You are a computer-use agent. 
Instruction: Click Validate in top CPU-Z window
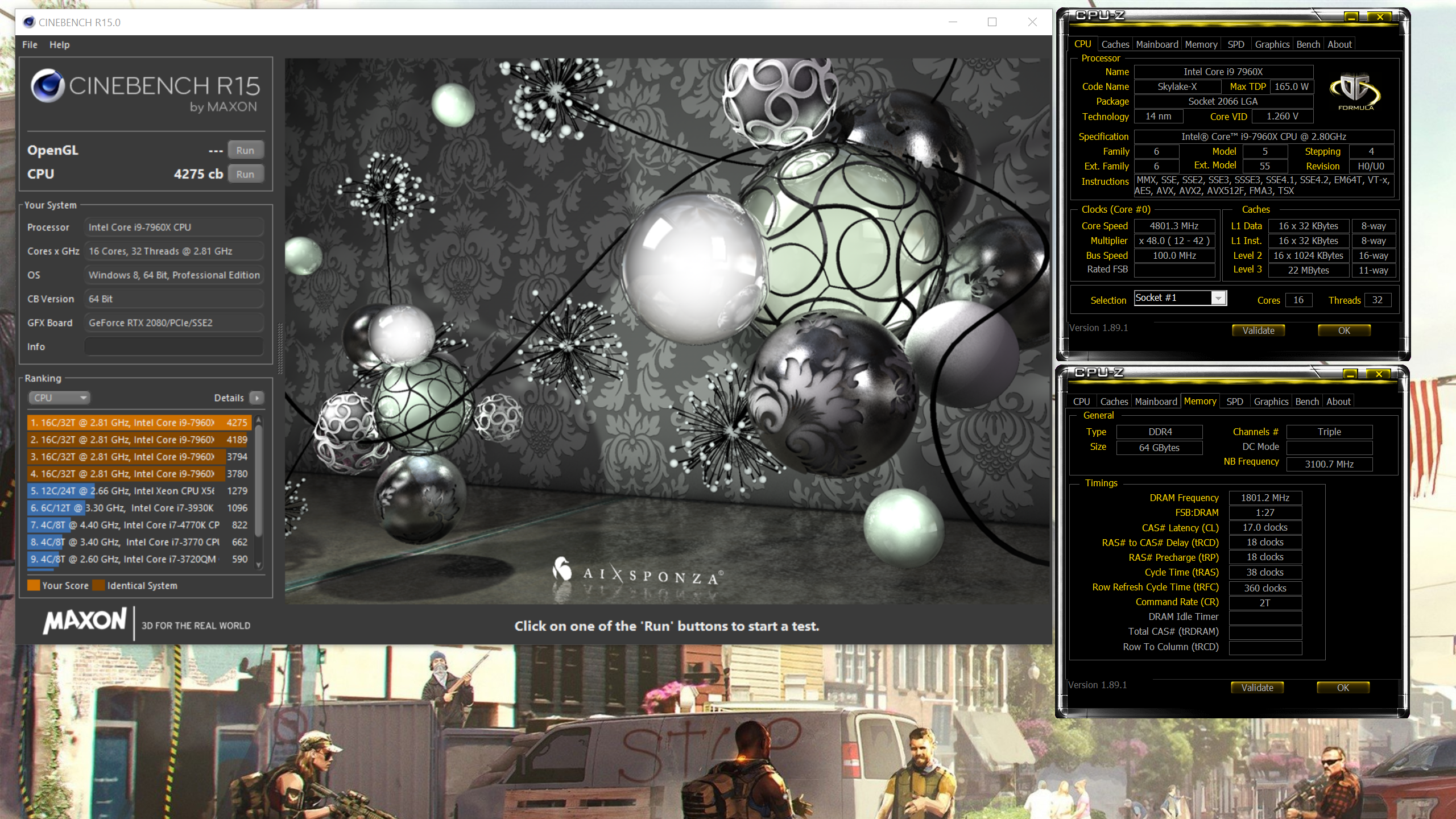coord(1258,330)
